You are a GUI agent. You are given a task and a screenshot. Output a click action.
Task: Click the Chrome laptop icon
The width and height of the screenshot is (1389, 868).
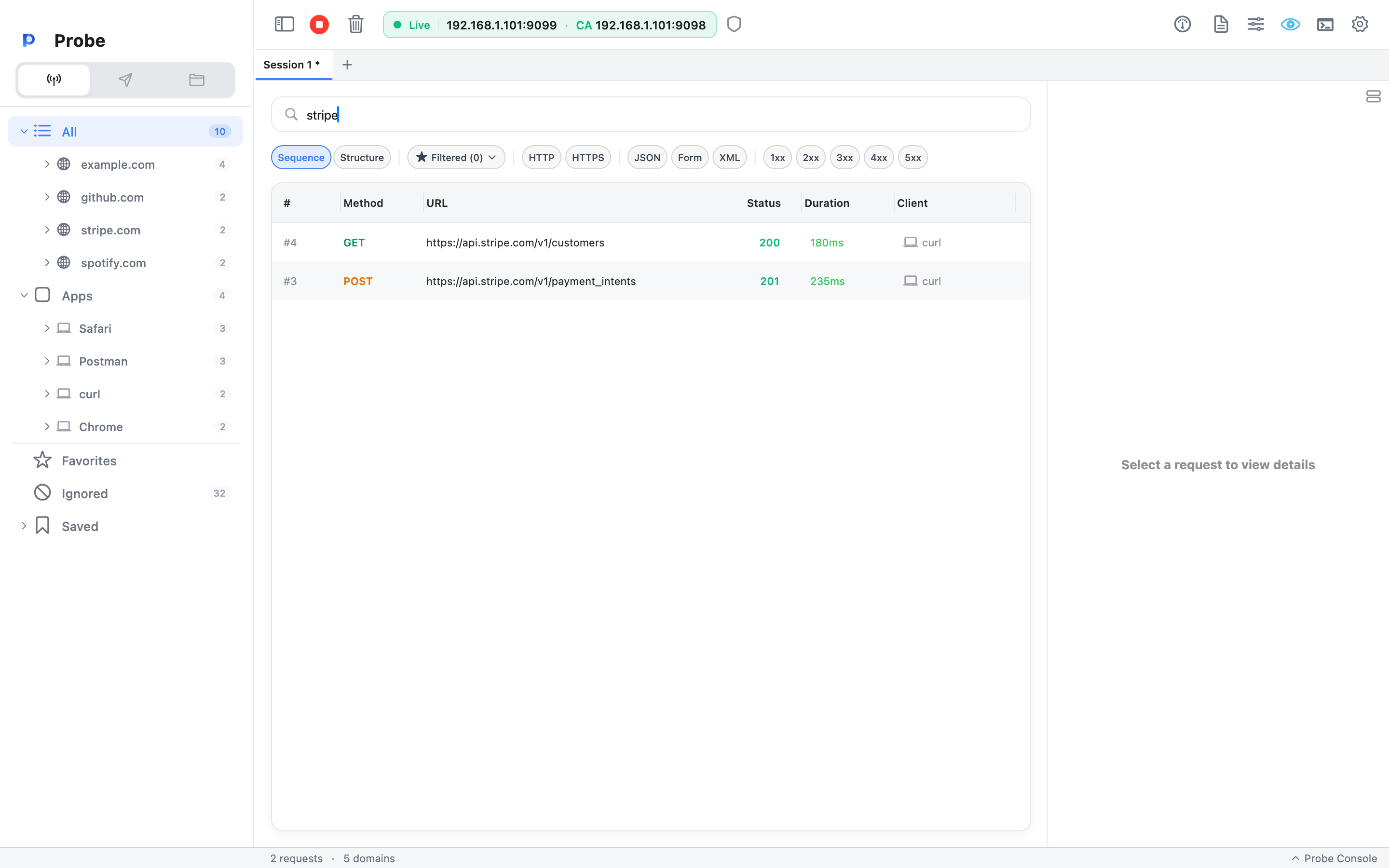click(x=64, y=427)
